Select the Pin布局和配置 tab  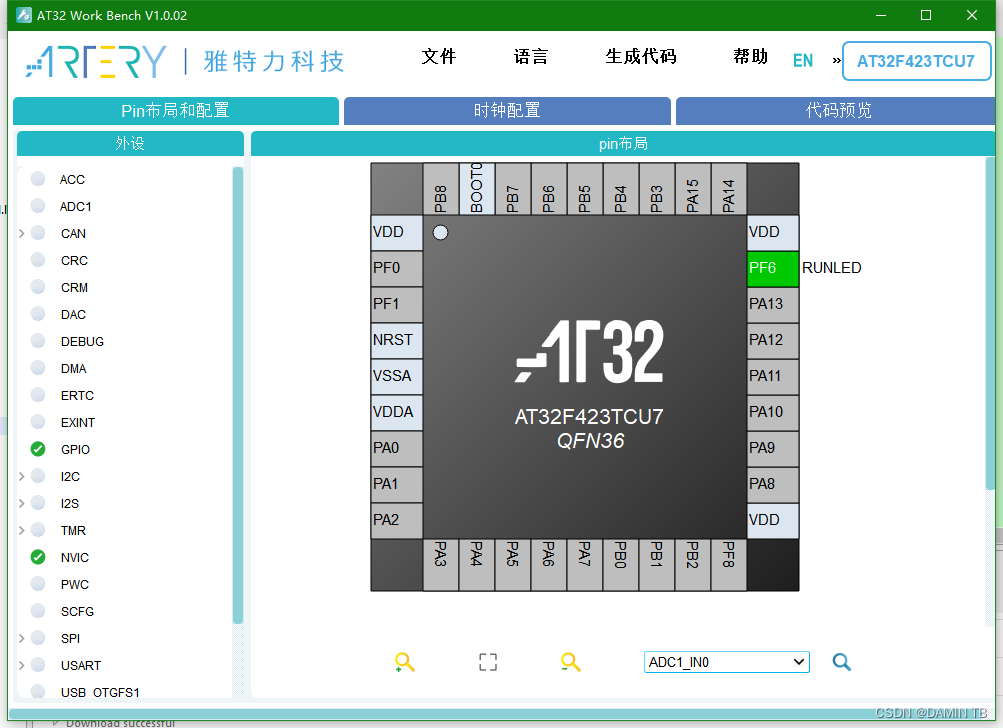176,111
